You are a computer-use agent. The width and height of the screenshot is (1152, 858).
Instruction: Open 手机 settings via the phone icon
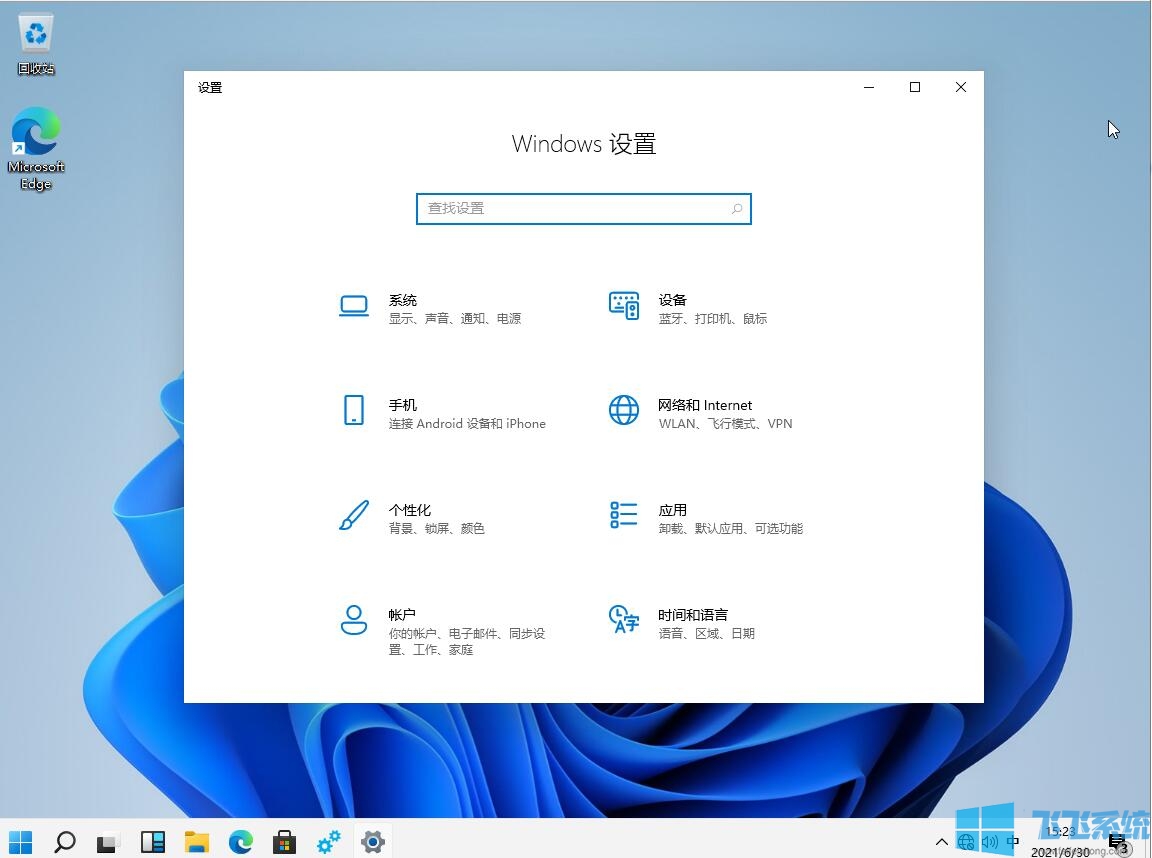click(354, 410)
